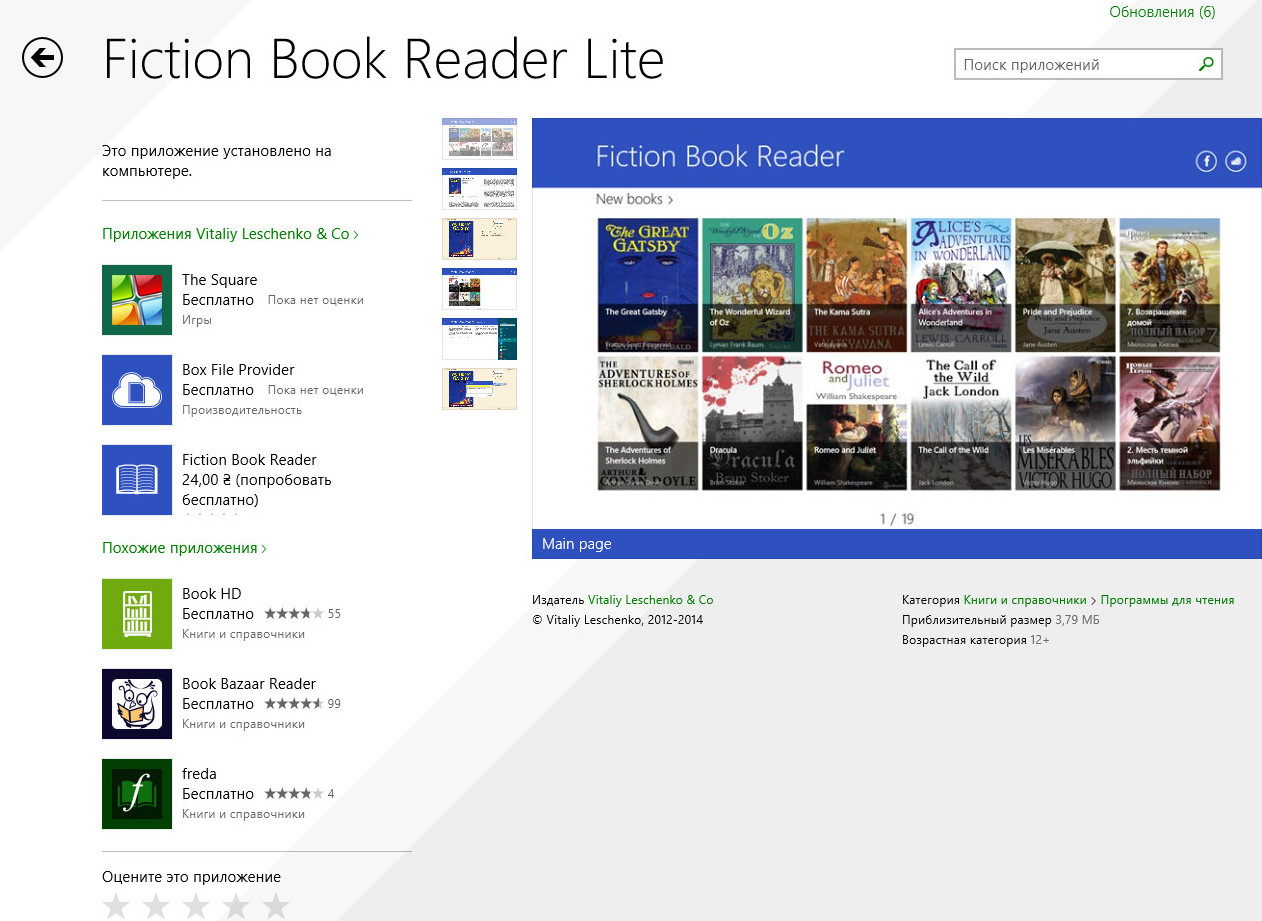The height and width of the screenshot is (921, 1262).
Task: Click the Facebook icon in the screenshot header
Action: tap(1206, 161)
